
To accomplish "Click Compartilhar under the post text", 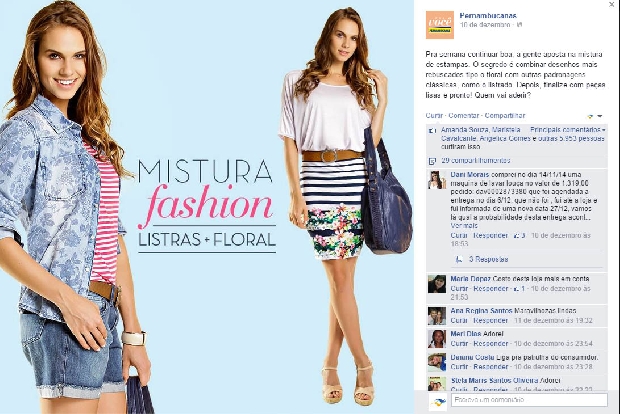I will tap(505, 115).
